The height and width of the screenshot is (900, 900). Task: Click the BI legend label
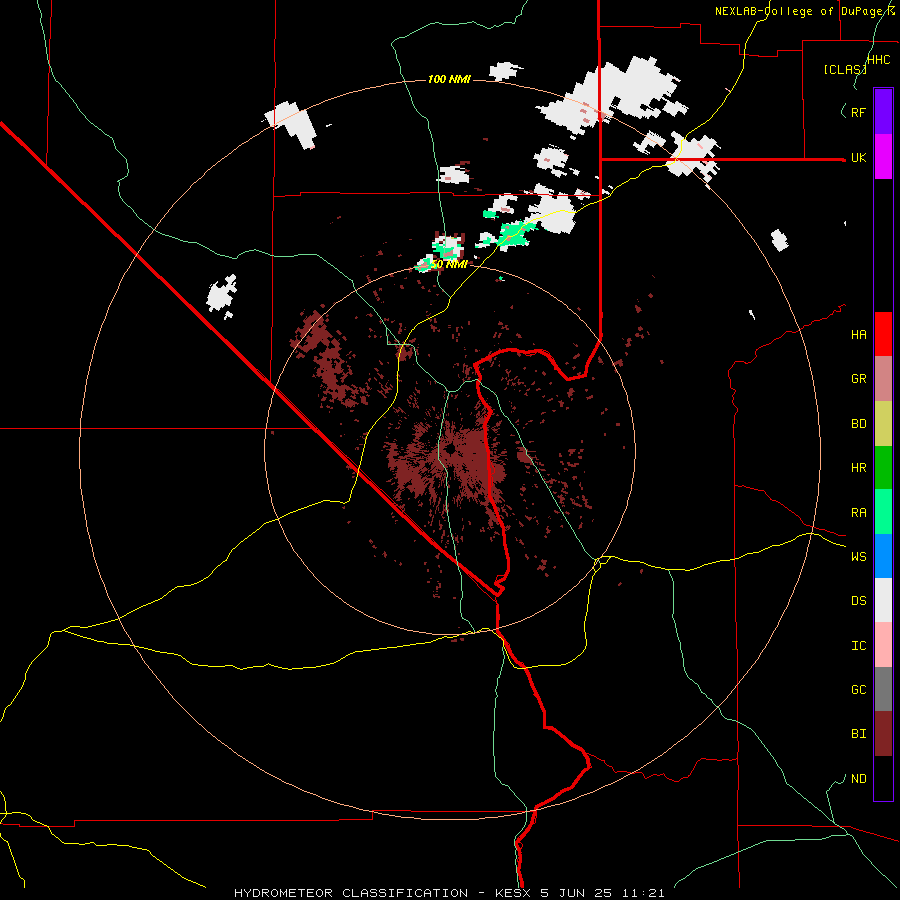pyautogui.click(x=858, y=734)
